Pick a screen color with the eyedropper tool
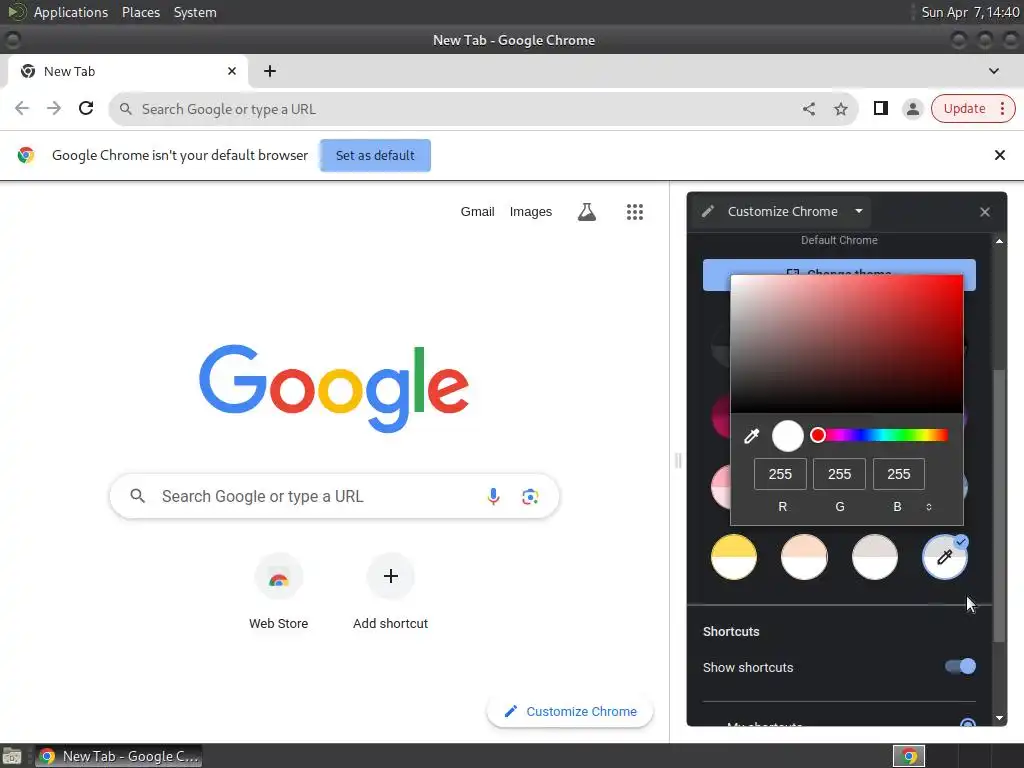The width and height of the screenshot is (1024, 768). (x=752, y=436)
